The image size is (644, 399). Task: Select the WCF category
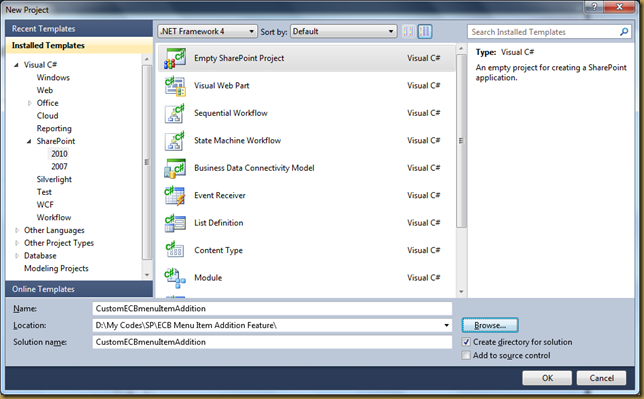click(45, 205)
